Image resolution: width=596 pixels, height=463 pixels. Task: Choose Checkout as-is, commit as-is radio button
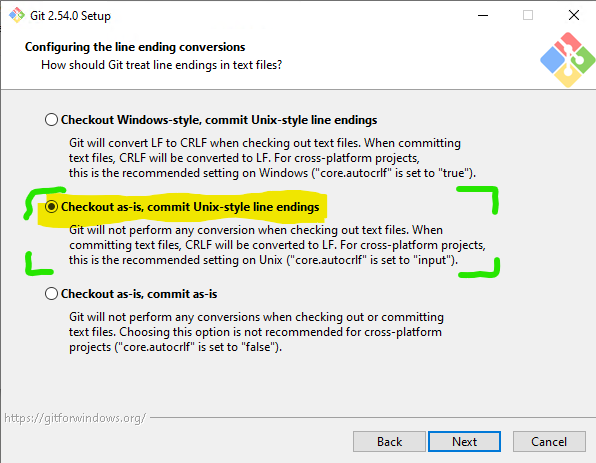[x=51, y=294]
